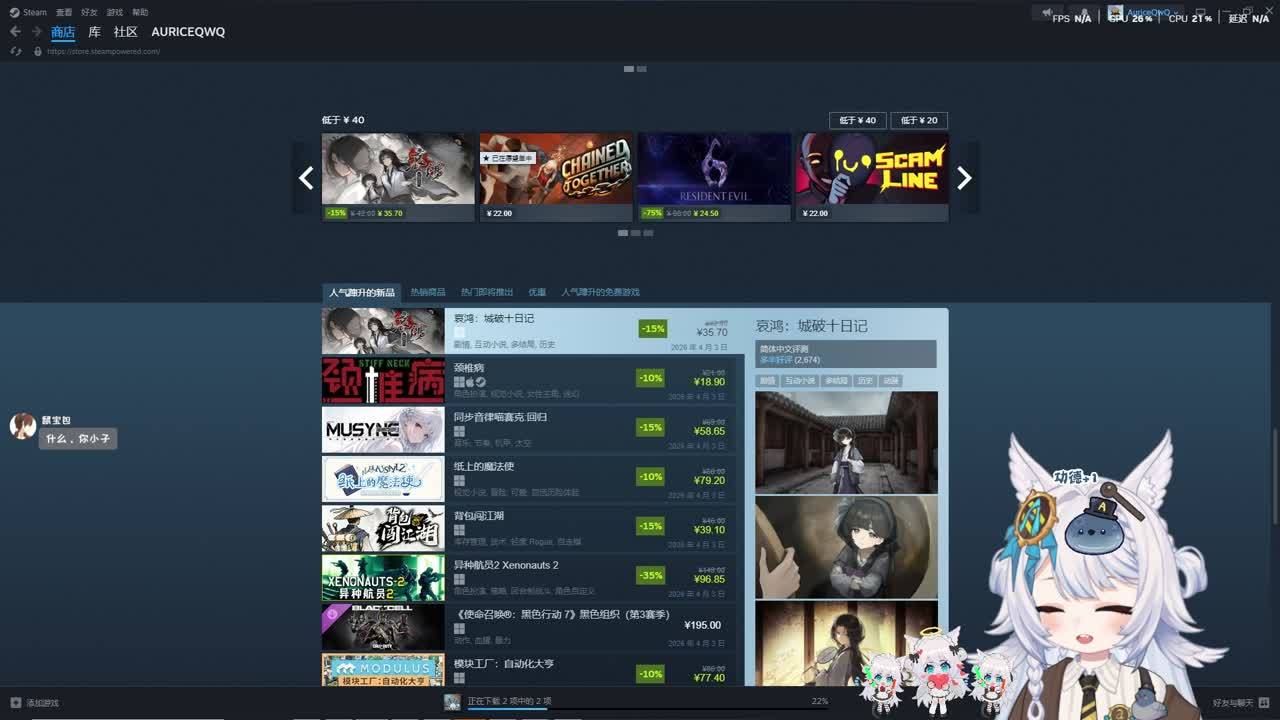This screenshot has height=720, width=1280.
Task: Open the 剧情 tag in the preview panel
Action: [x=767, y=381]
